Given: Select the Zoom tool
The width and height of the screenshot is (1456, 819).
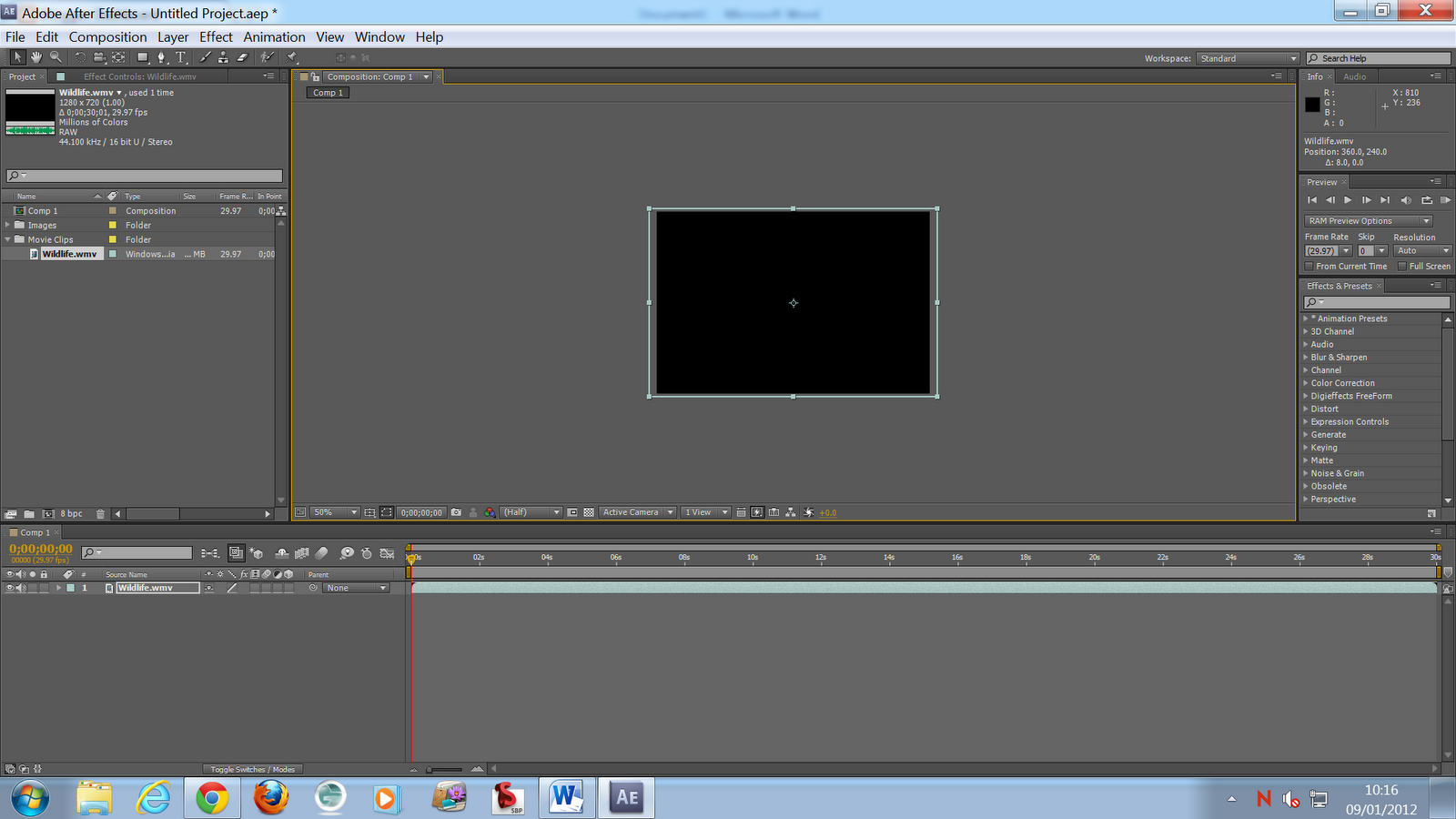Looking at the screenshot, I should 56,57.
